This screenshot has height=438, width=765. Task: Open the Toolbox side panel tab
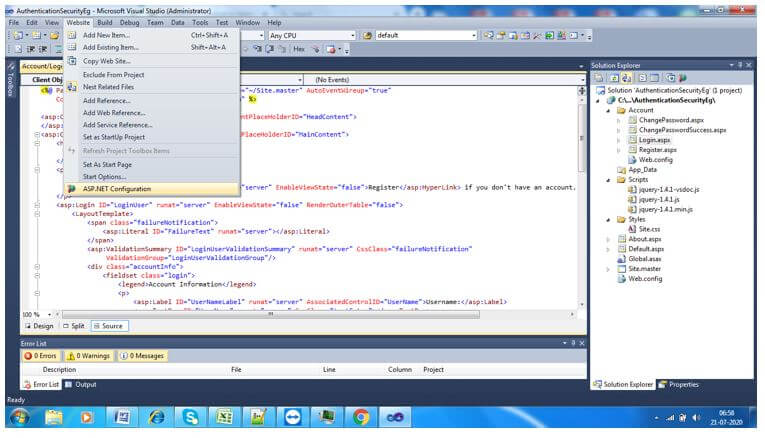coord(12,81)
